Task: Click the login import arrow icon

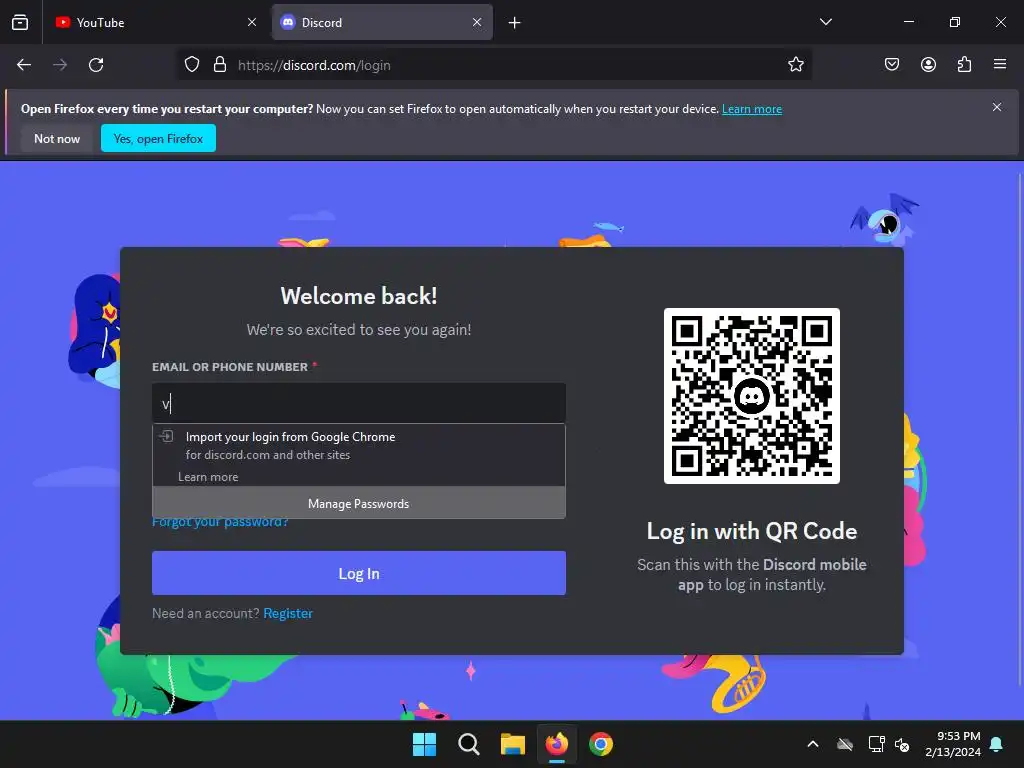Action: coord(167,436)
